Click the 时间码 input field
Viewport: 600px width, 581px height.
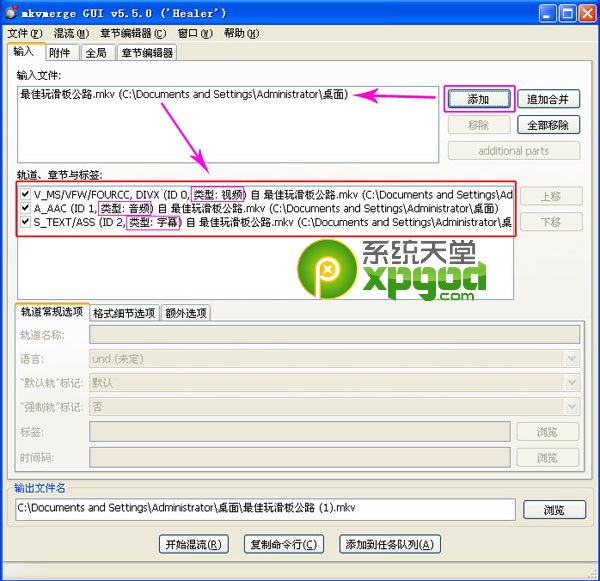(x=300, y=457)
